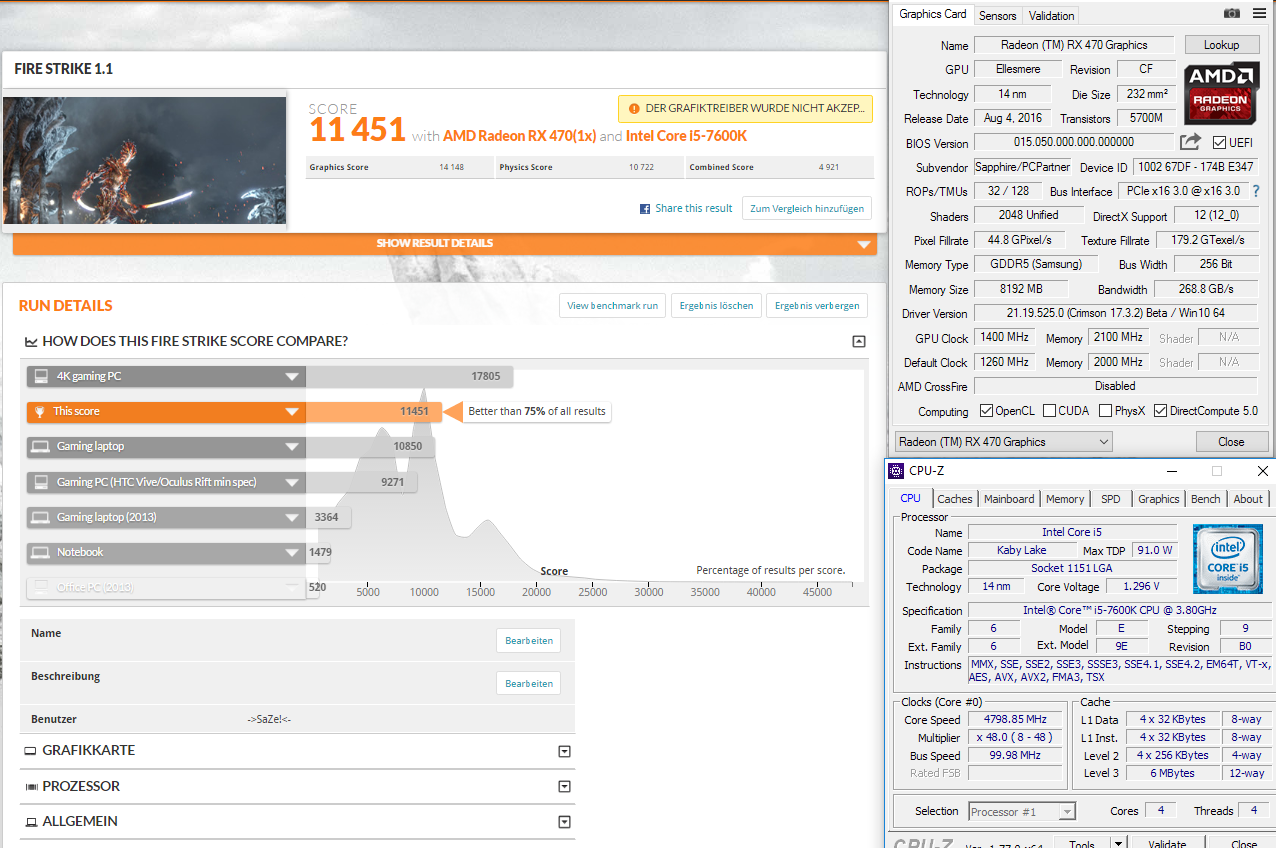The height and width of the screenshot is (848, 1276).
Task: Click the monitor icon on HTC Vive row
Action: (x=41, y=482)
